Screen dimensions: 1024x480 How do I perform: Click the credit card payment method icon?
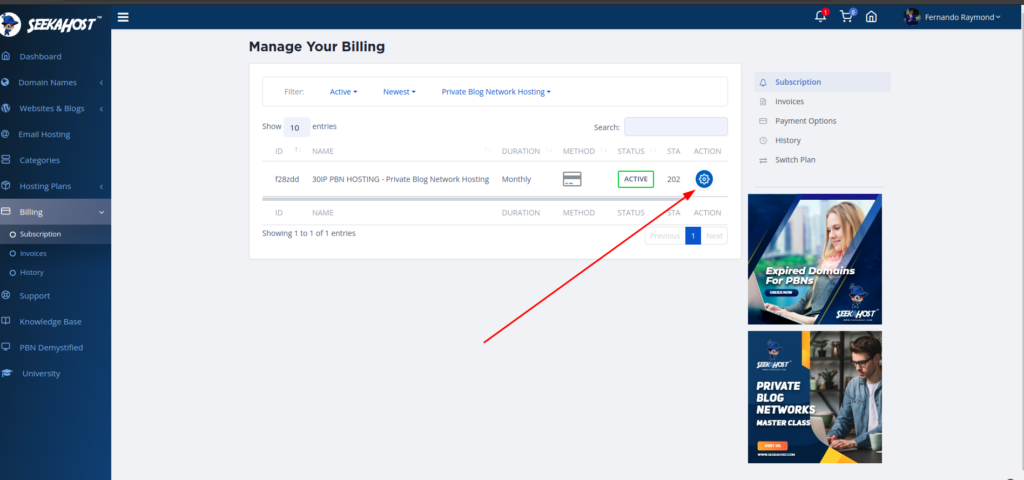tap(572, 179)
